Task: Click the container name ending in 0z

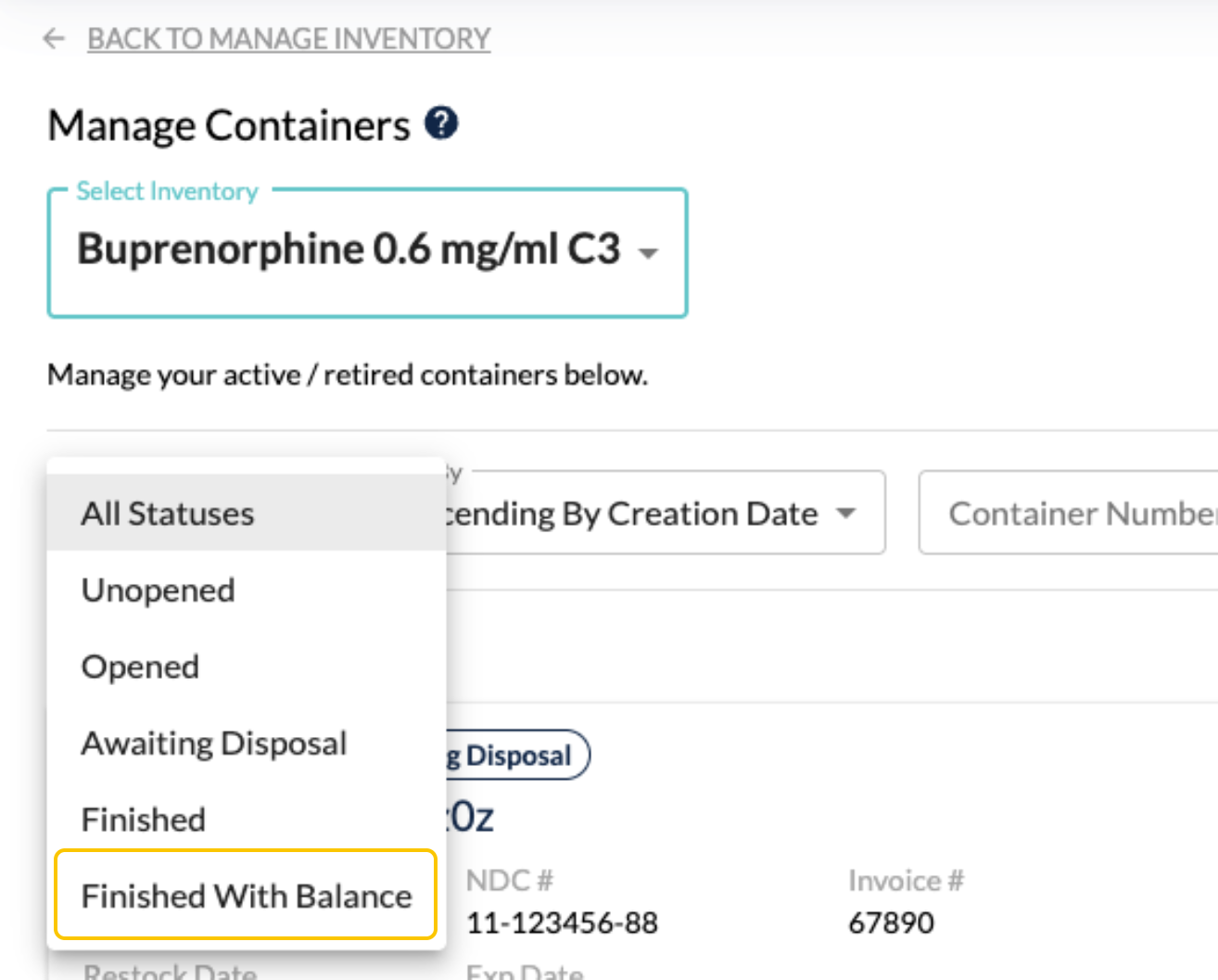Action: 471,817
